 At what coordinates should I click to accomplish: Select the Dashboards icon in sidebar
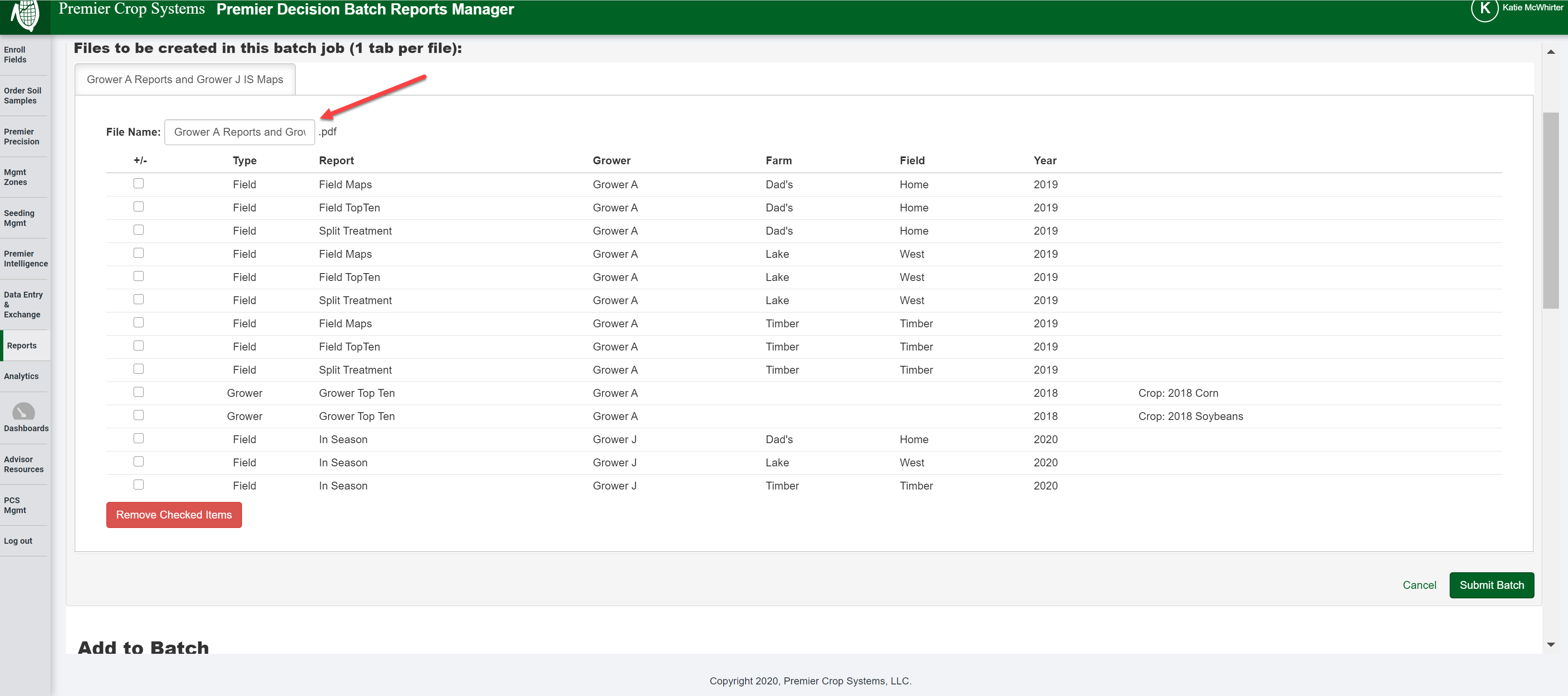[24, 412]
